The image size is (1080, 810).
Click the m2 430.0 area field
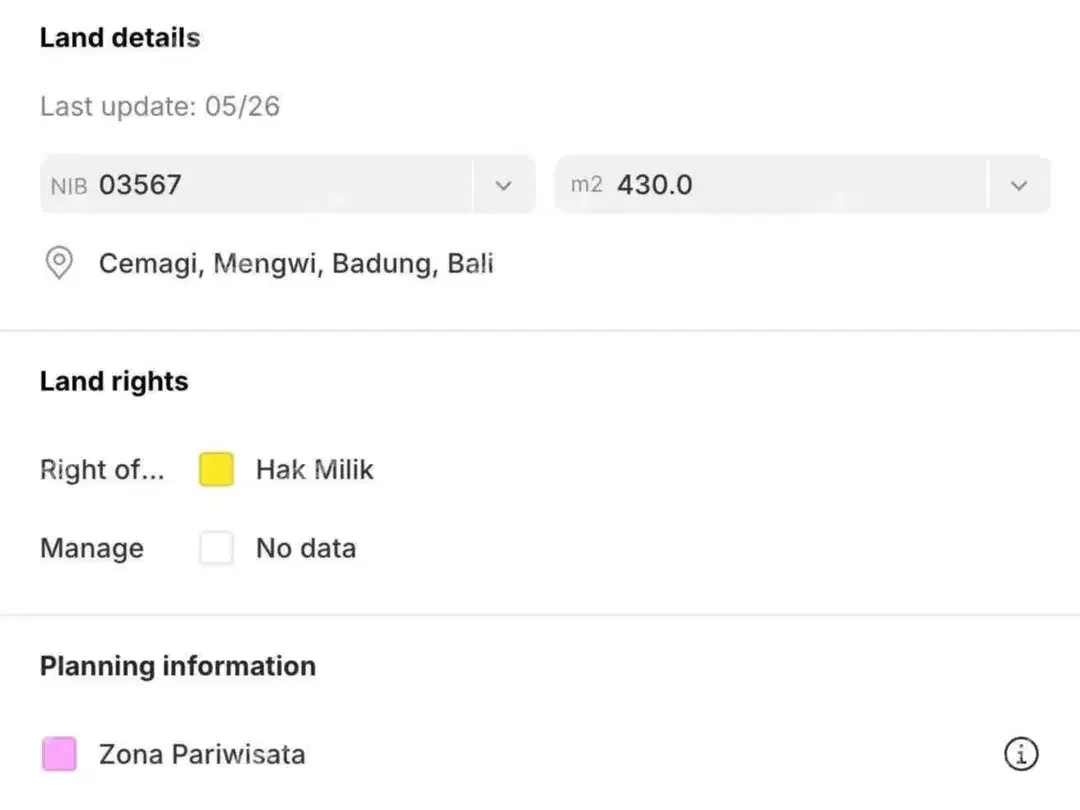pyautogui.click(x=802, y=185)
